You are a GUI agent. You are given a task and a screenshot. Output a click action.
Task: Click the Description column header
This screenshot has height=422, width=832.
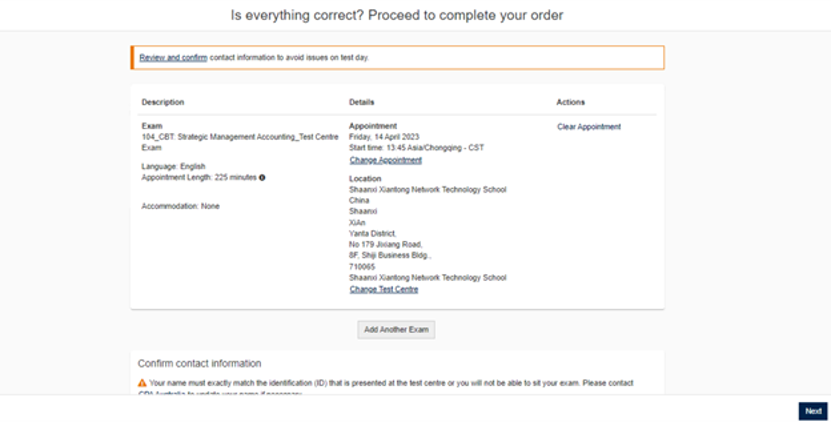tap(163, 102)
